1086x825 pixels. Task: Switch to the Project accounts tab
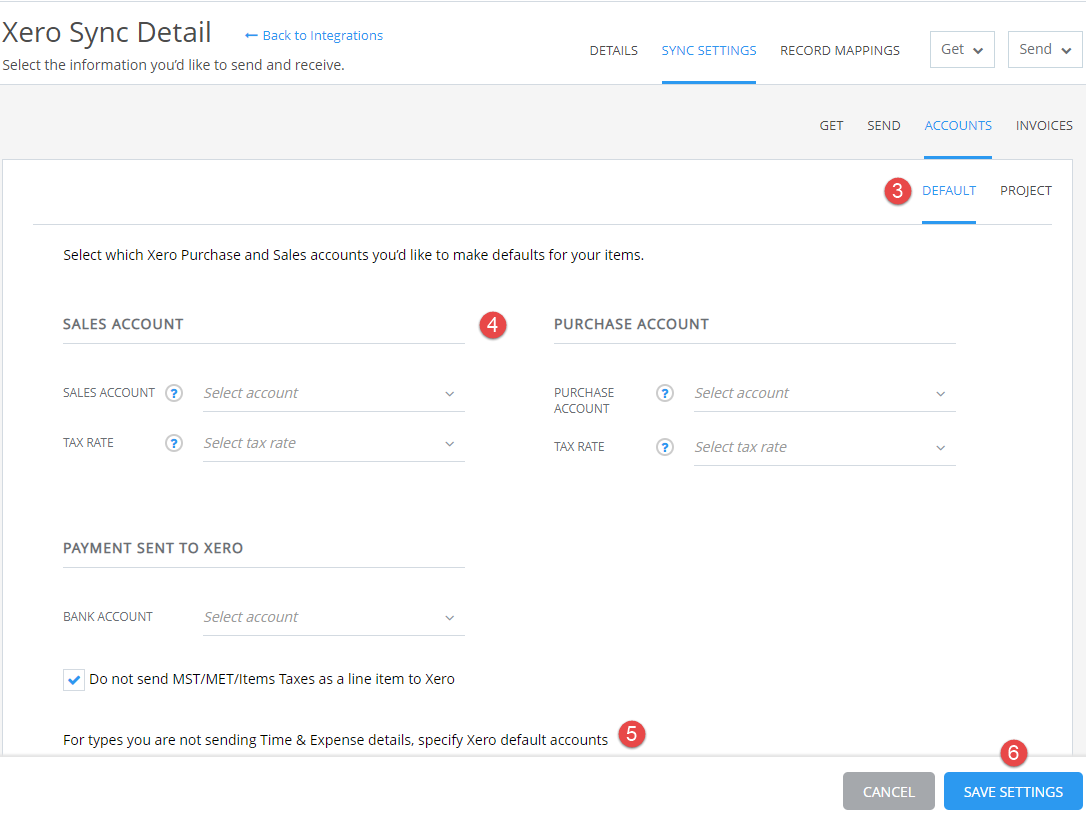[1026, 190]
